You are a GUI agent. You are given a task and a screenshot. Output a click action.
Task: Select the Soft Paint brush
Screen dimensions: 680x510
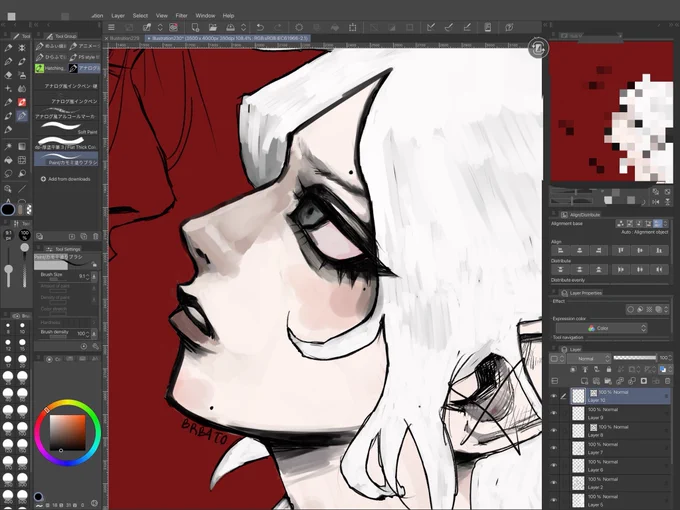66,128
